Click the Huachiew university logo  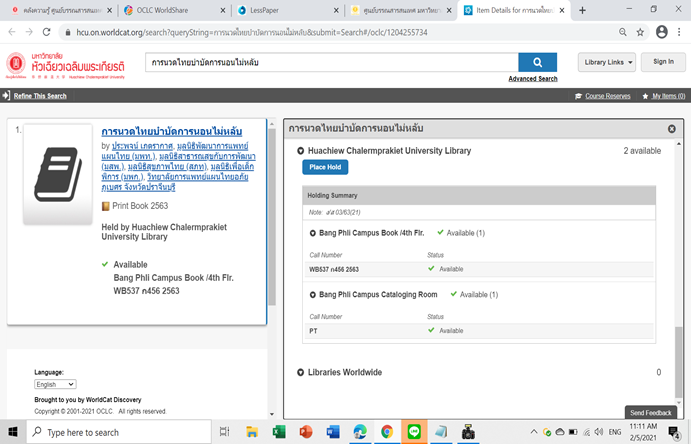tap(65, 66)
